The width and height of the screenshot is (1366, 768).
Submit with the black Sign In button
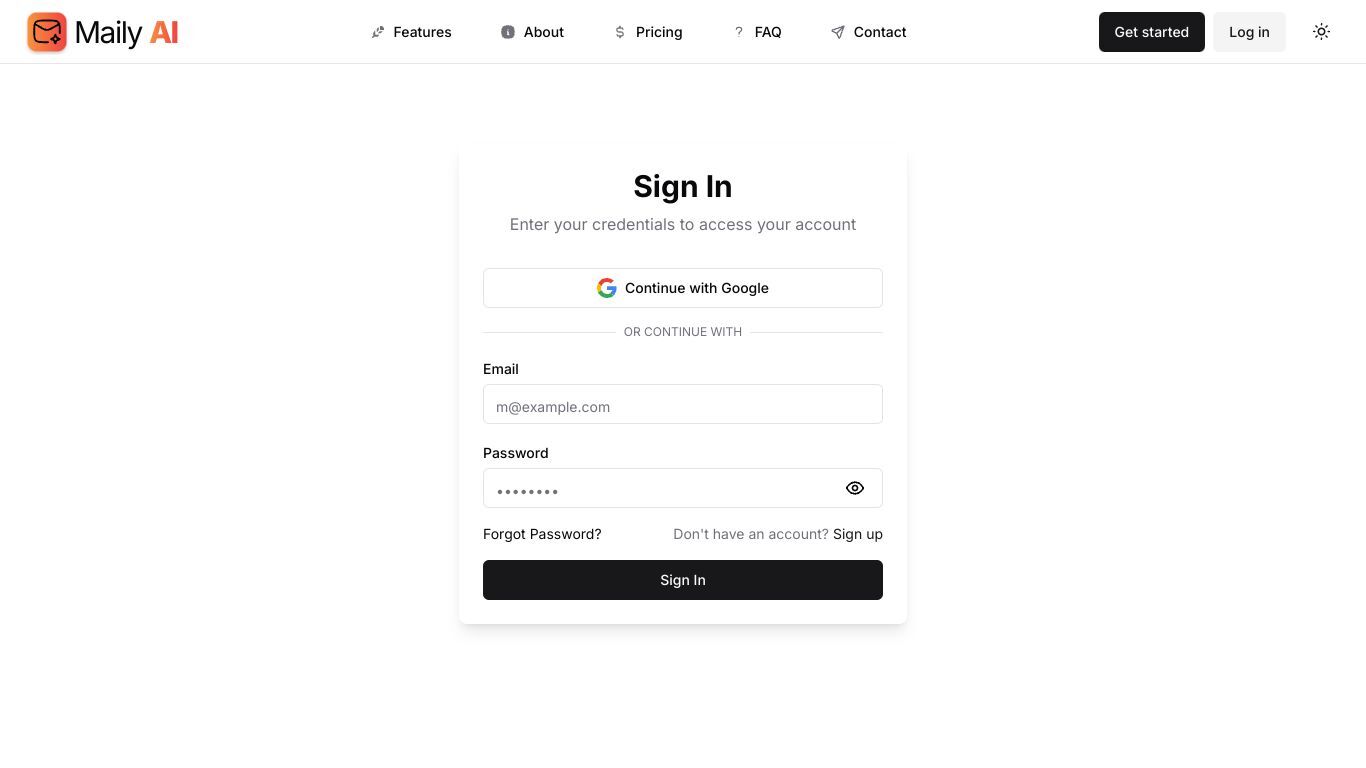tap(683, 580)
